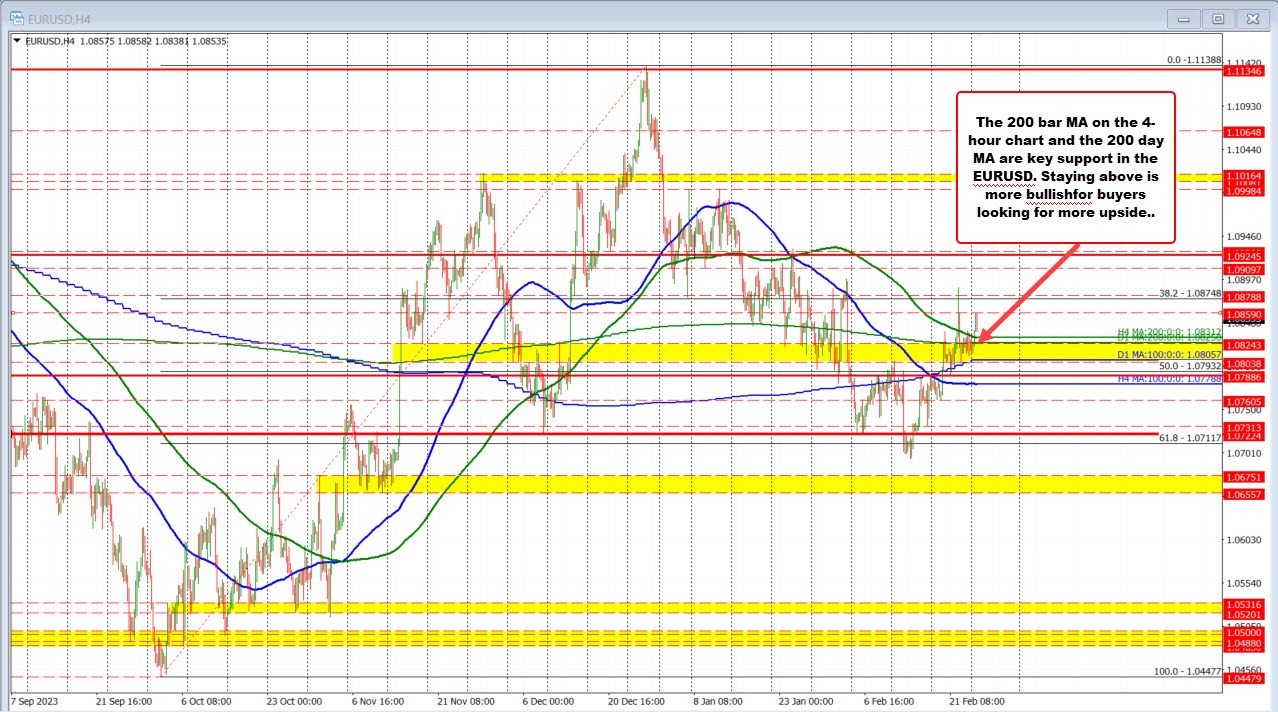The image size is (1278, 712).
Task: Select the current price 1.08590 marker
Action: pyautogui.click(x=1244, y=315)
